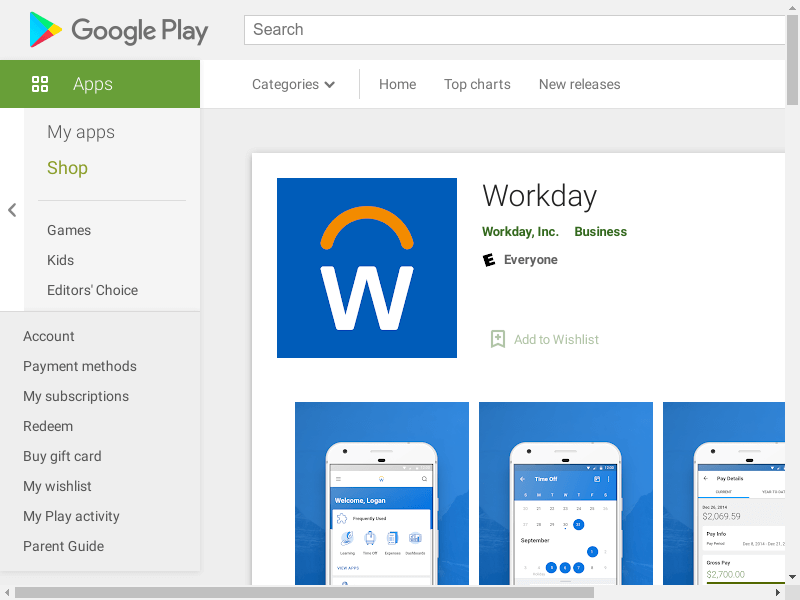Open My wishlist
Screen dimensions: 800x600
pos(57,486)
